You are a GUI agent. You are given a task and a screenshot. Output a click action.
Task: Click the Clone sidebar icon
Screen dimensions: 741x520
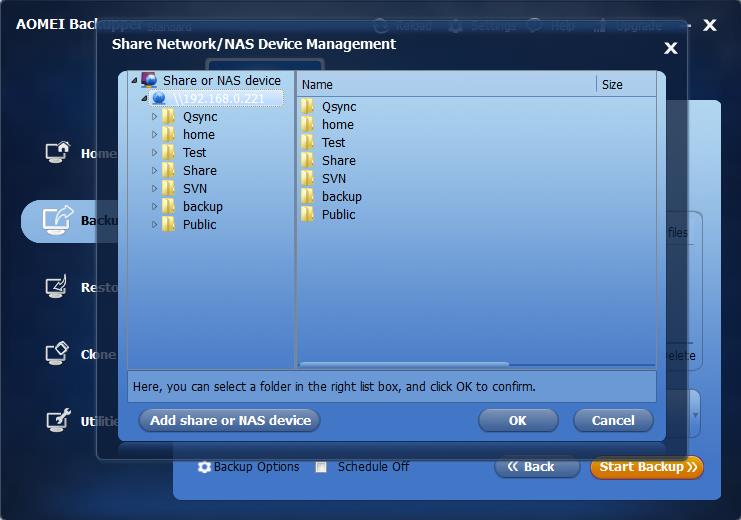pyautogui.click(x=57, y=353)
